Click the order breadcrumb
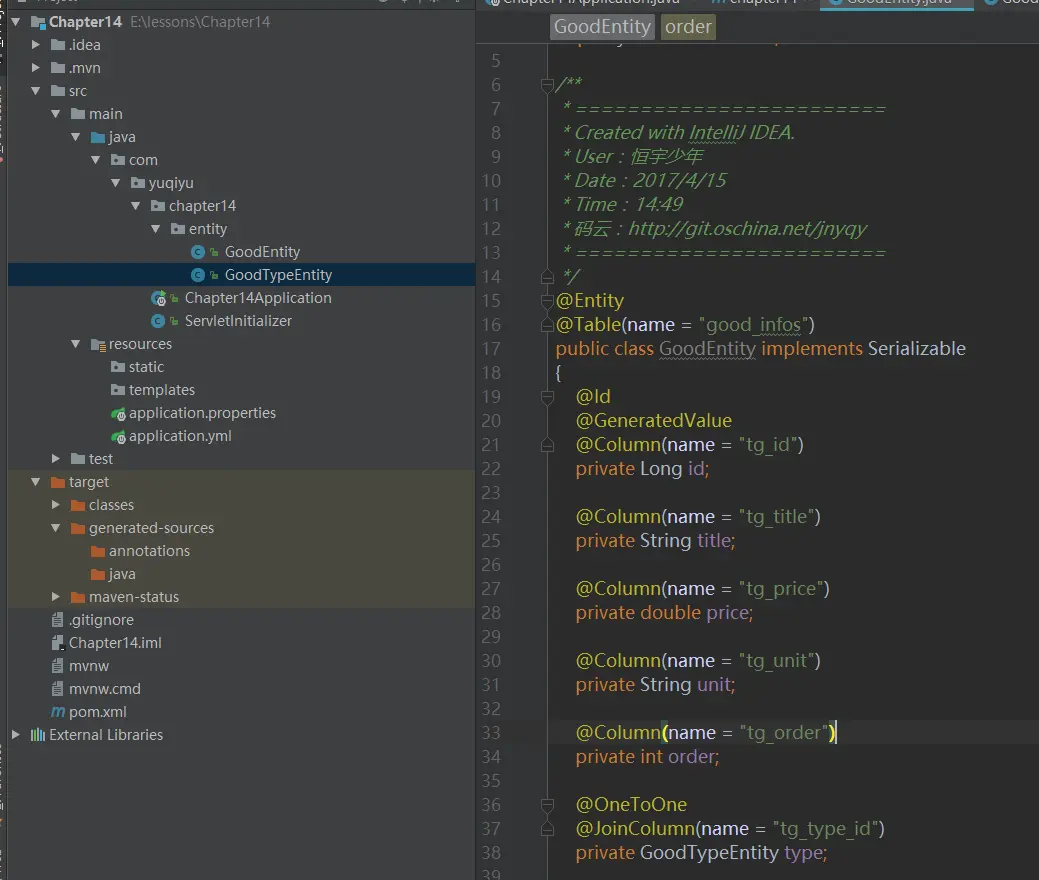 [688, 27]
